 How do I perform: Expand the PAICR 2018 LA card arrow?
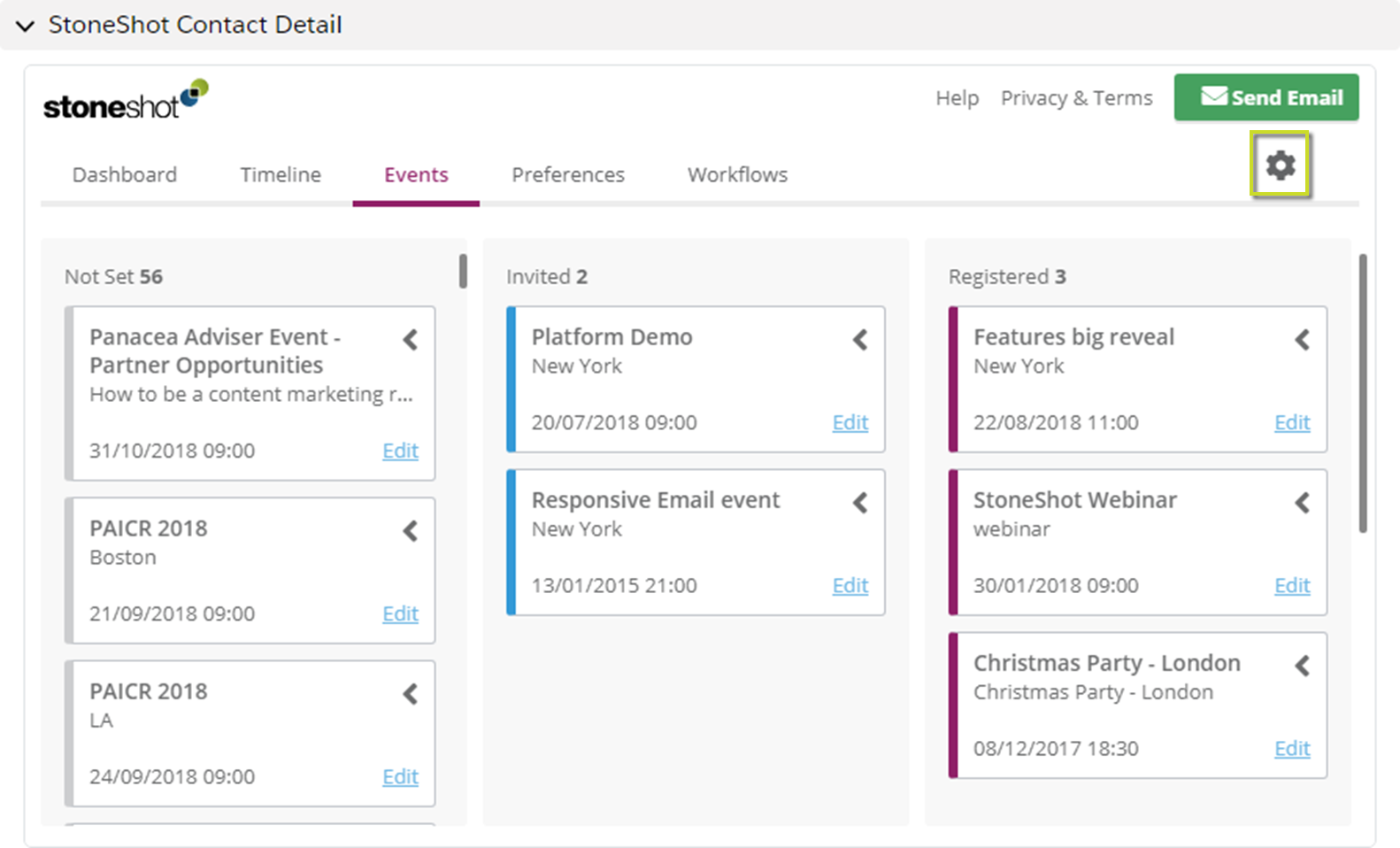pos(411,693)
